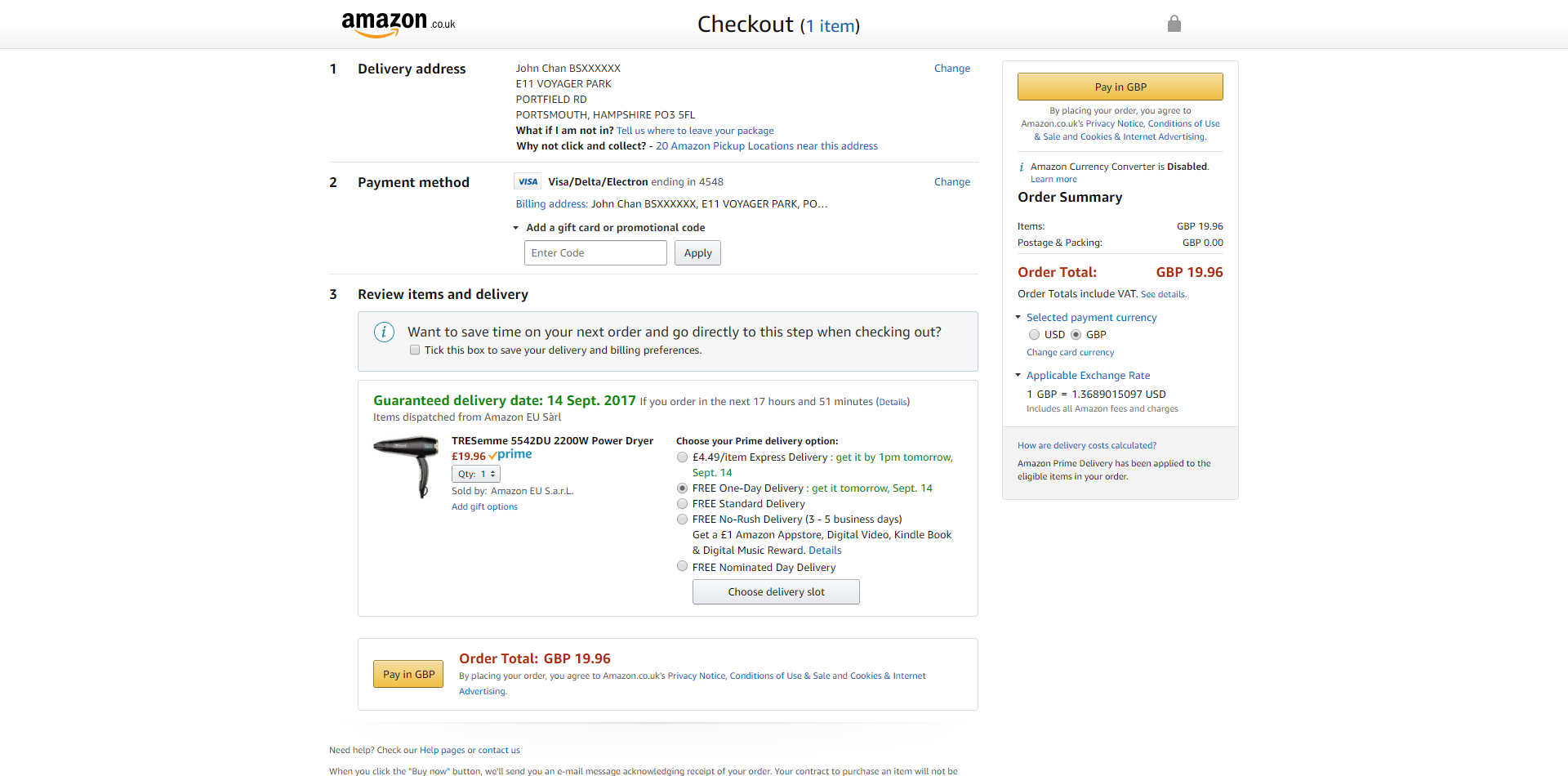Click the Amazon.co.uk logo
This screenshot has height=776, width=1568.
tap(398, 24)
